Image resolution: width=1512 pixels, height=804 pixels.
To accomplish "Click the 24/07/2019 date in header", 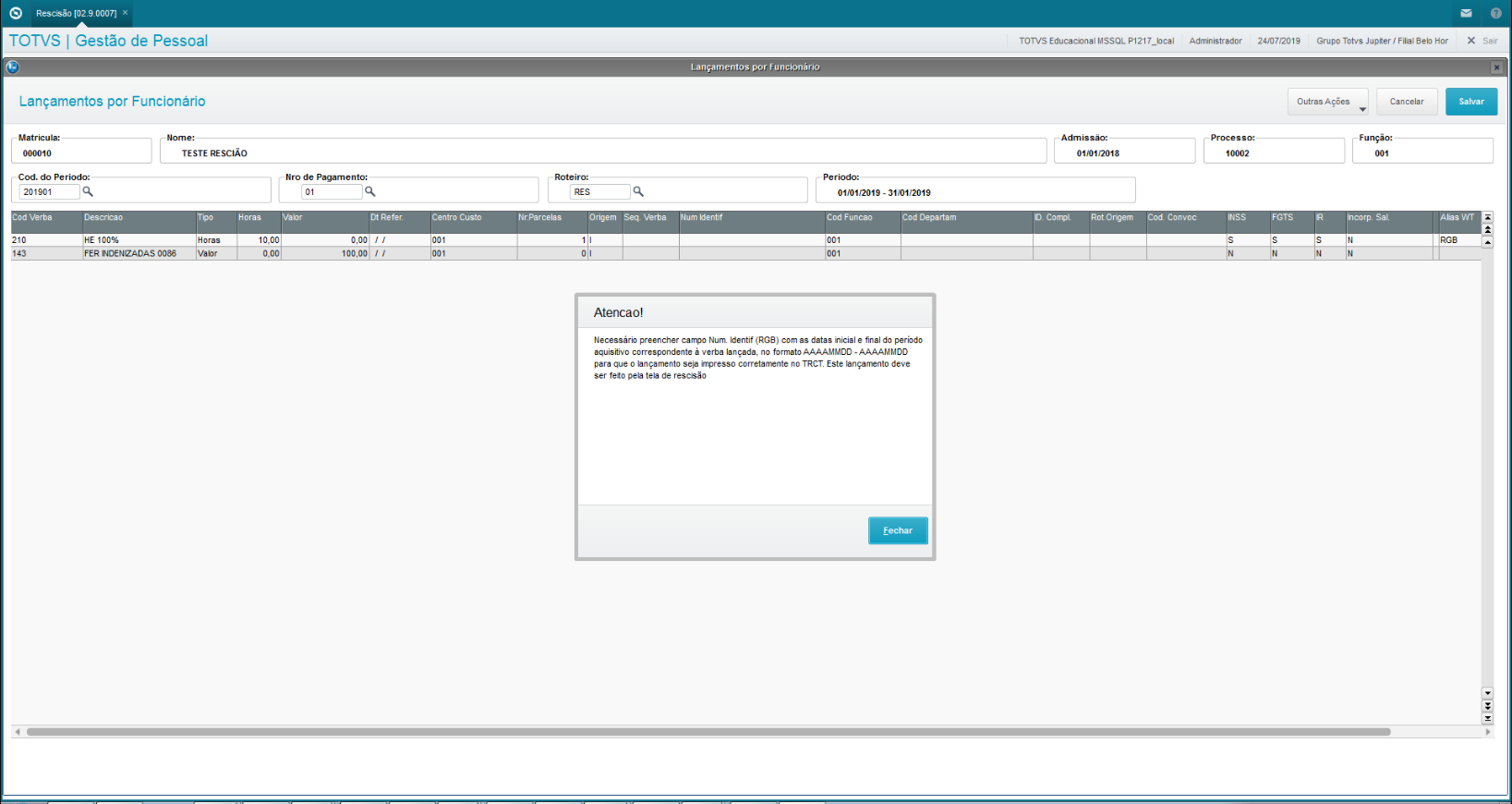I will click(1278, 41).
